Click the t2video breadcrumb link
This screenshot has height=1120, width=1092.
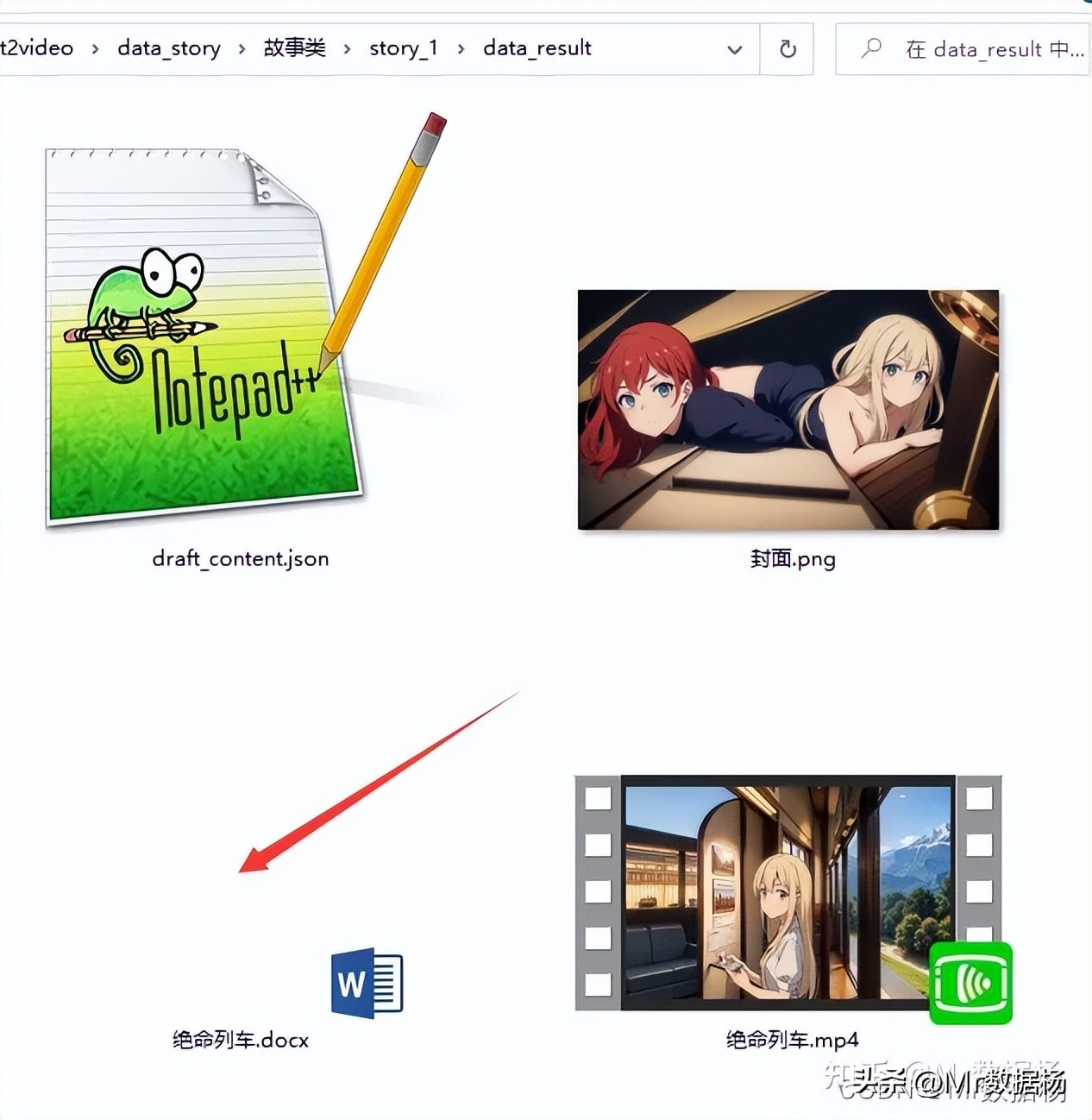click(36, 48)
